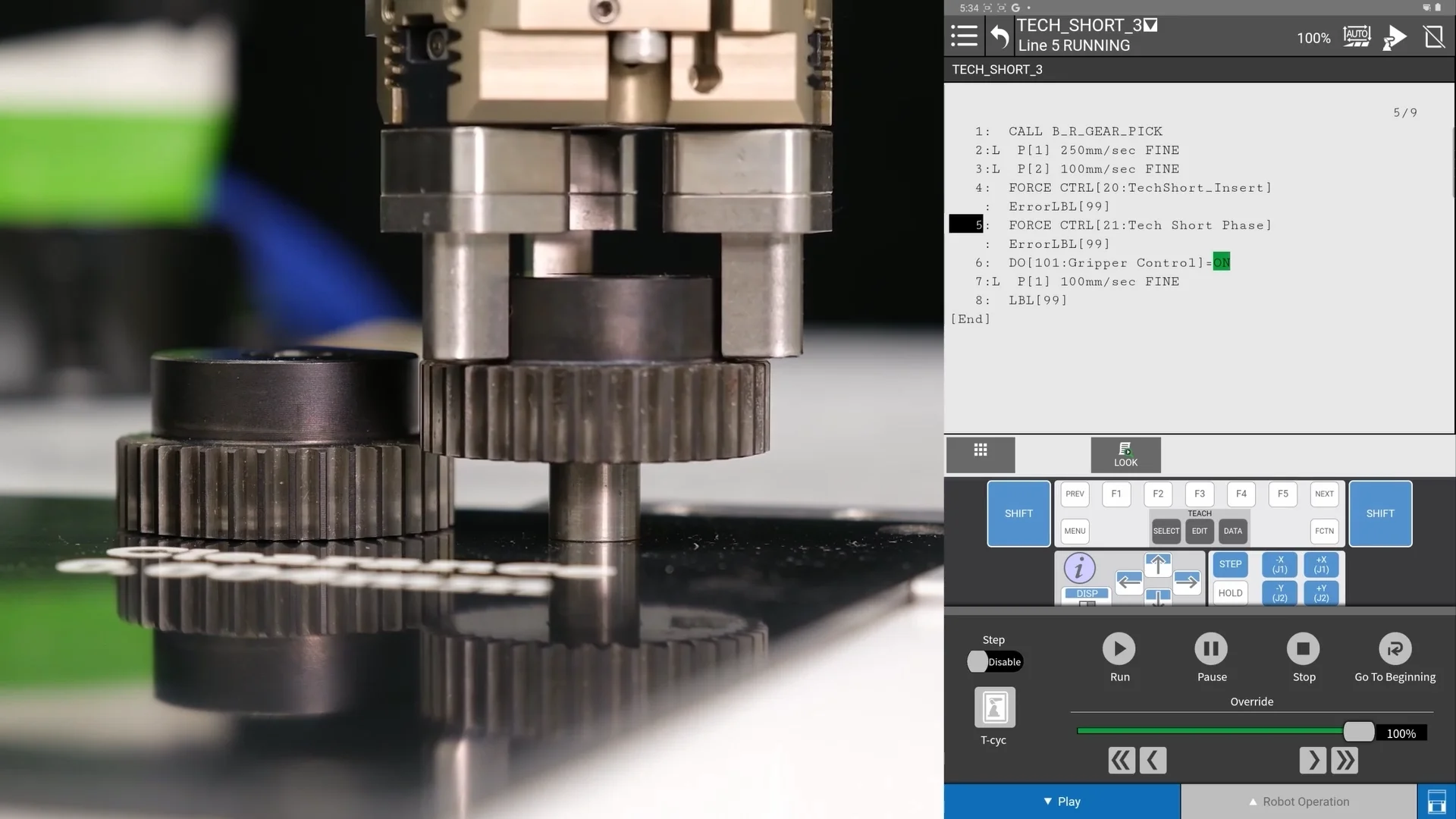Click the double-left override decrease arrow

click(x=1122, y=761)
